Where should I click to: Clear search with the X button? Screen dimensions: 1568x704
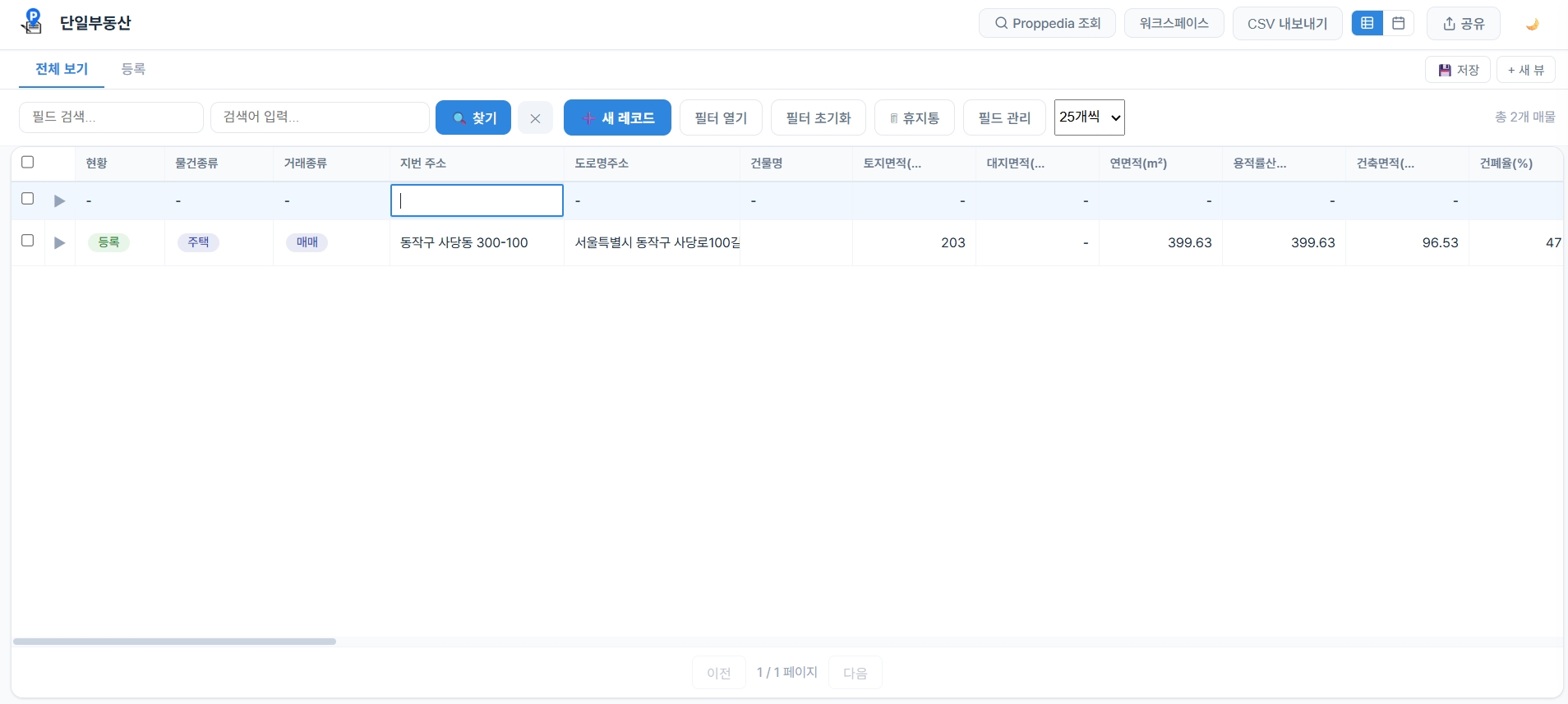click(535, 118)
